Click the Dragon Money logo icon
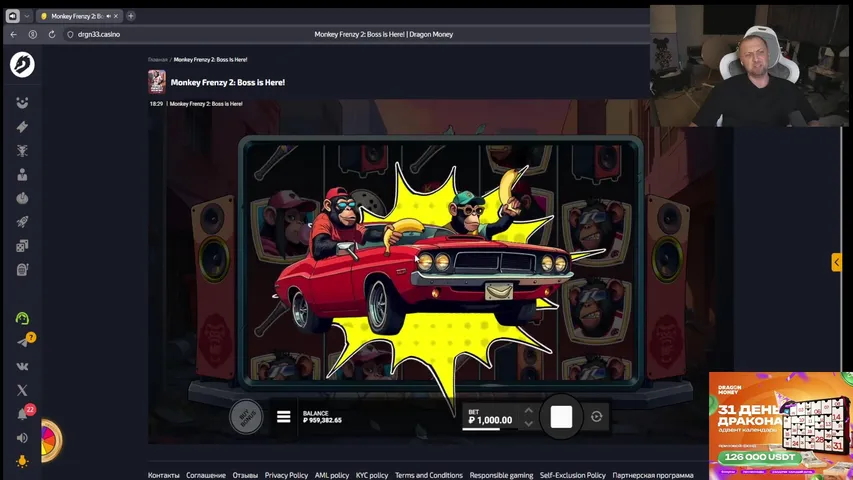The width and height of the screenshot is (853, 480). point(22,65)
